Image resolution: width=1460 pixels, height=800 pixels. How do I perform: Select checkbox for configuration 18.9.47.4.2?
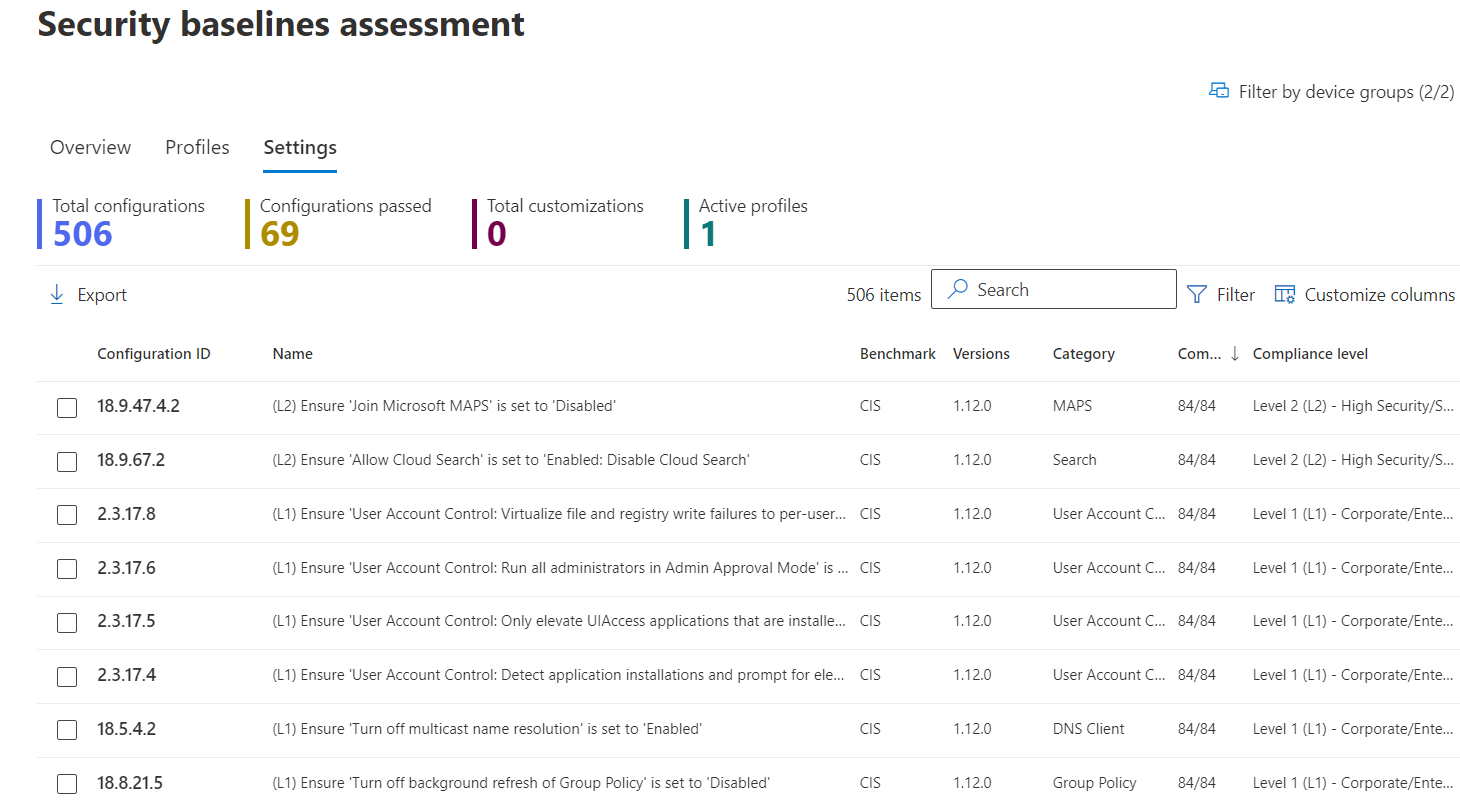pyautogui.click(x=67, y=407)
